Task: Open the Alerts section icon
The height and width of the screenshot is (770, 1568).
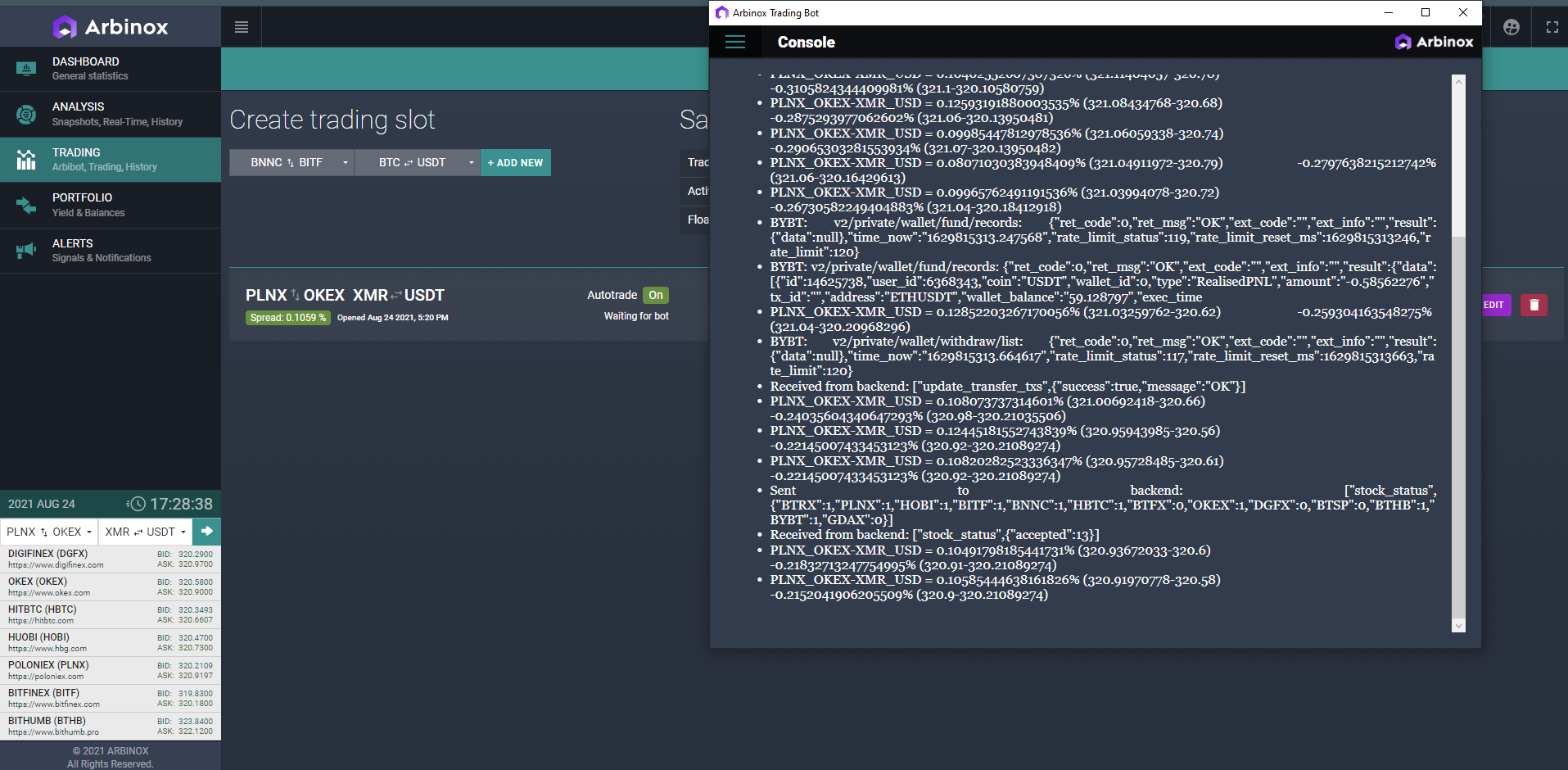Action: [x=25, y=250]
